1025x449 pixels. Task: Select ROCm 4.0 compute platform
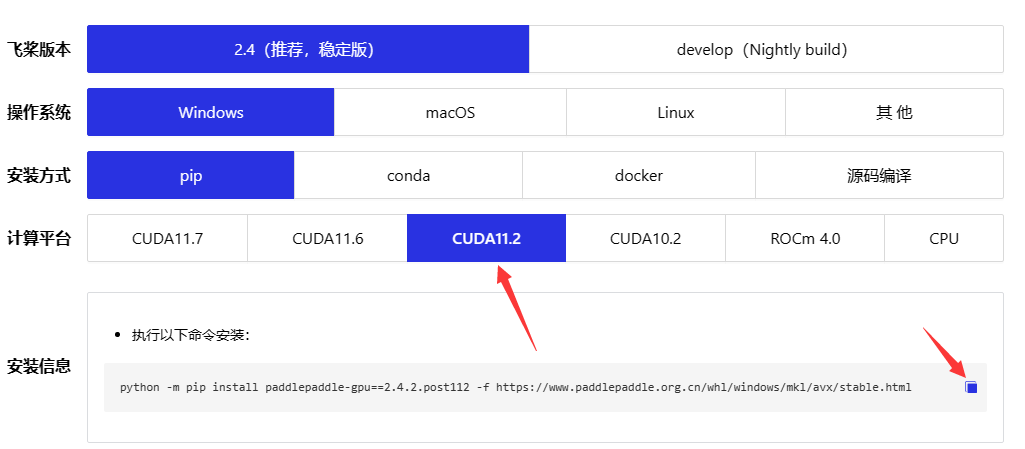(804, 238)
